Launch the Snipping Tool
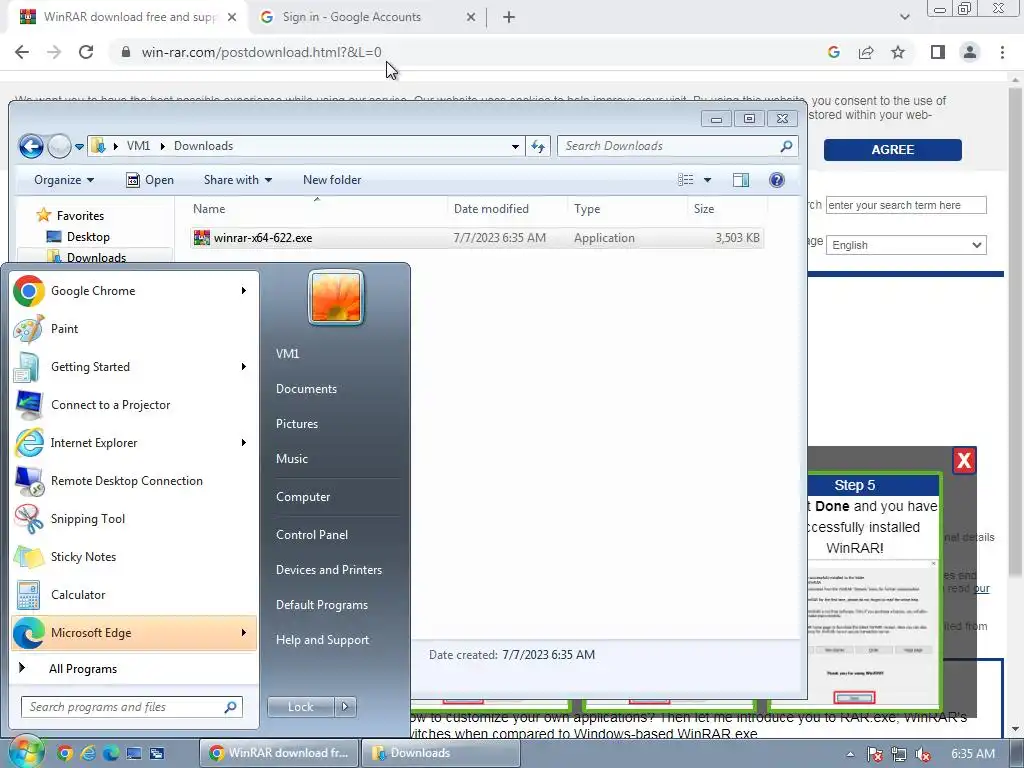Screen dimensions: 1024x768 point(134,519)
